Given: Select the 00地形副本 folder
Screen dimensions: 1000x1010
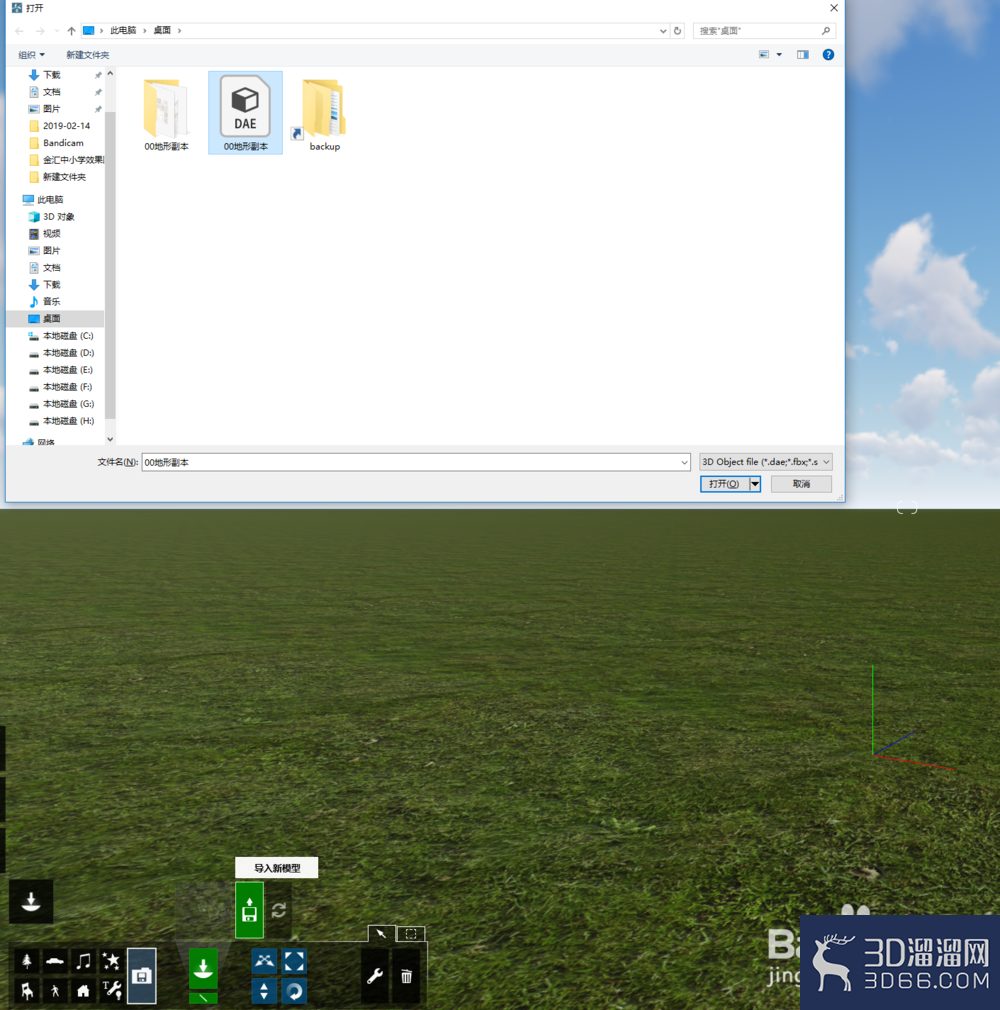Looking at the screenshot, I should tap(166, 115).
